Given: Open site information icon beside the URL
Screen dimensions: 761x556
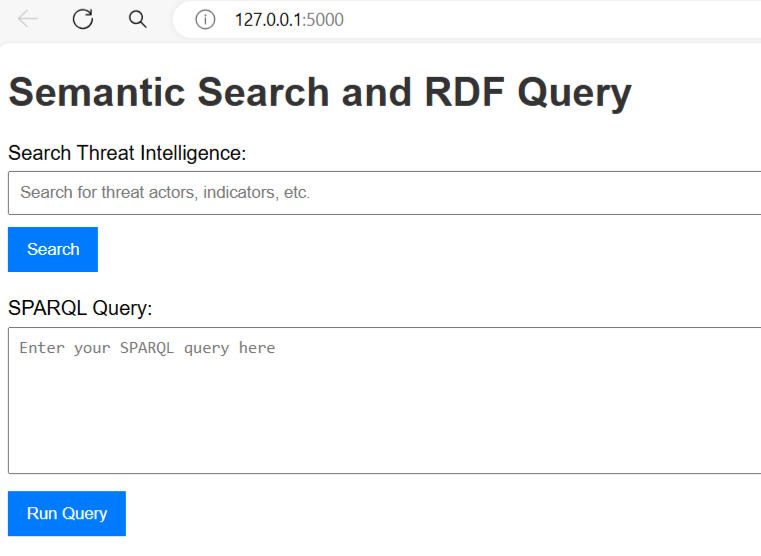Looking at the screenshot, I should tap(205, 20).
